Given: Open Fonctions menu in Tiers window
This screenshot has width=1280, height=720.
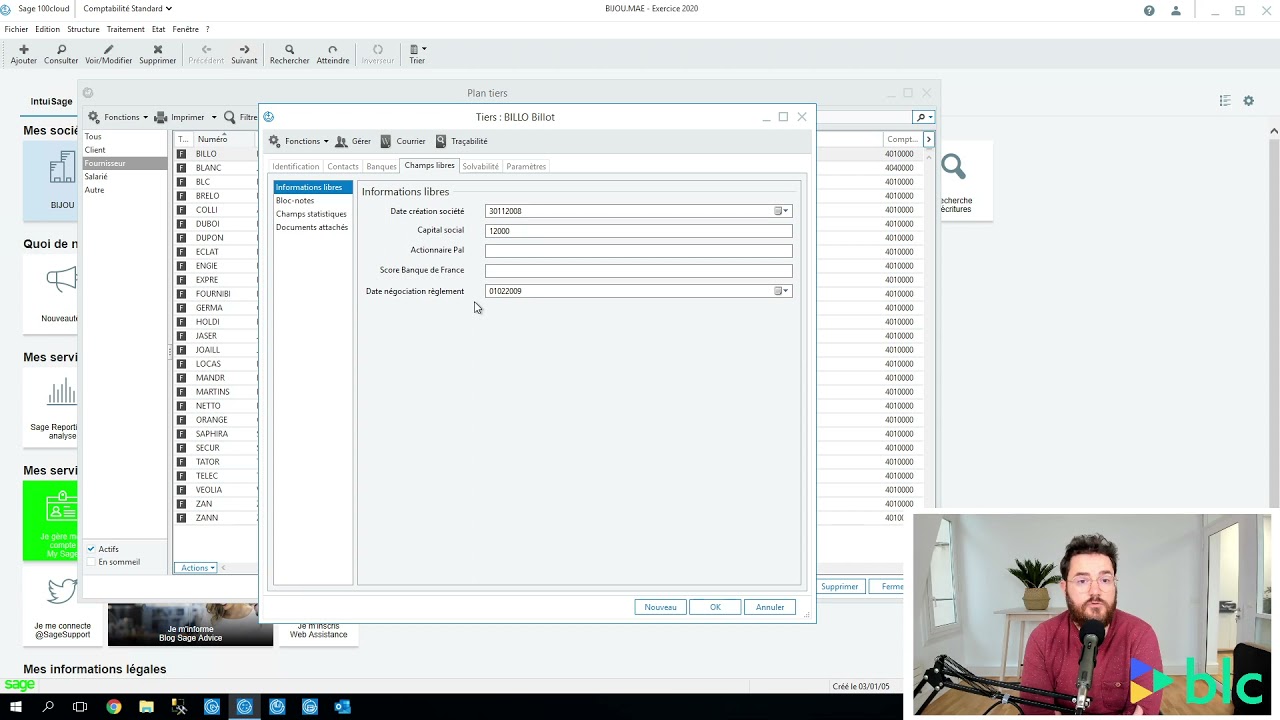Looking at the screenshot, I should 298,141.
